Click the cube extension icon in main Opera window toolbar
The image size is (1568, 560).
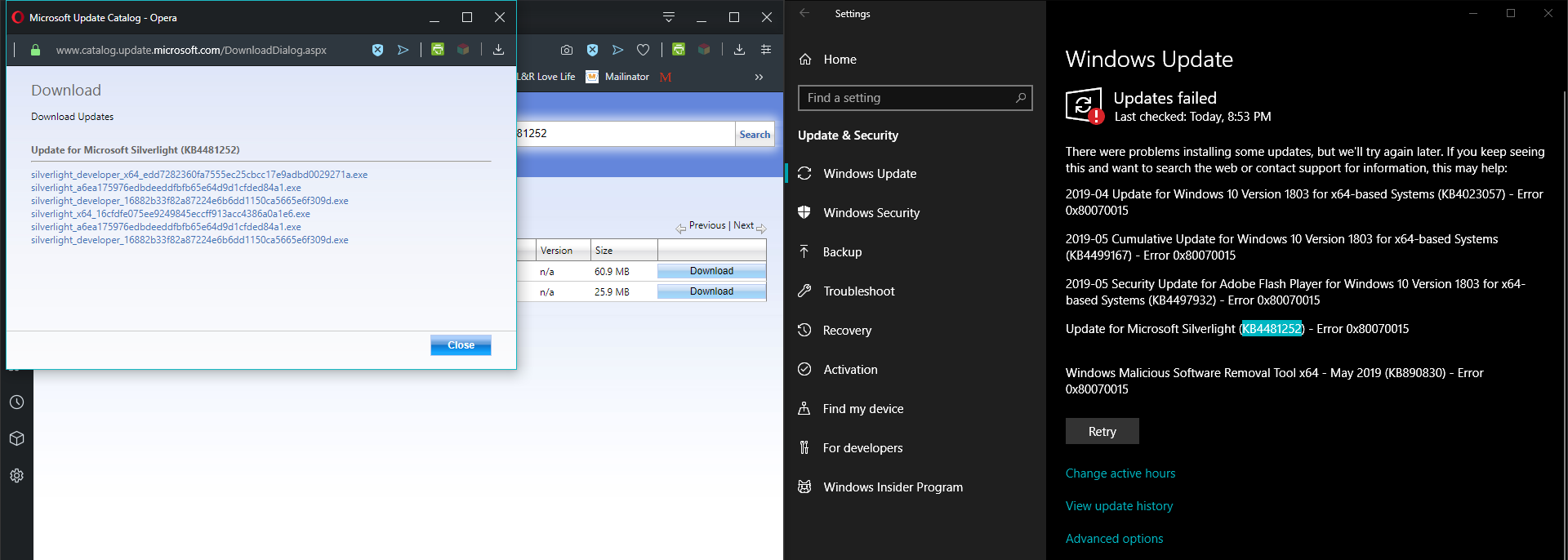[704, 50]
